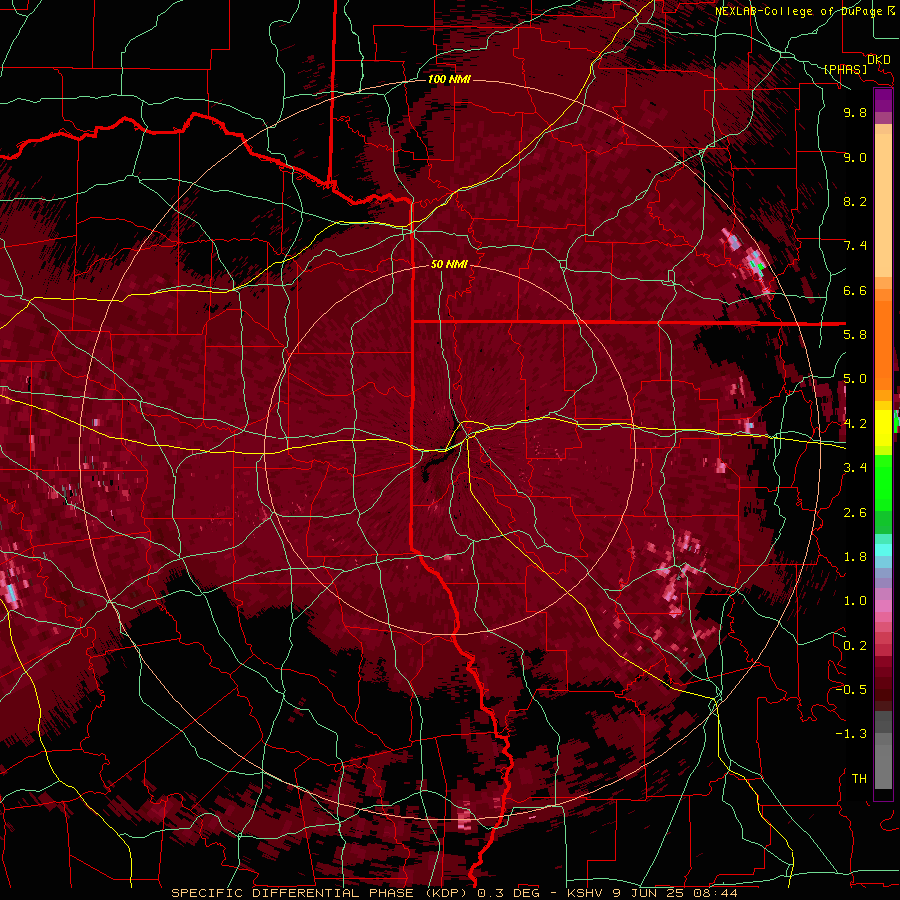Click the -1.3 value on the color scale

coord(851,734)
